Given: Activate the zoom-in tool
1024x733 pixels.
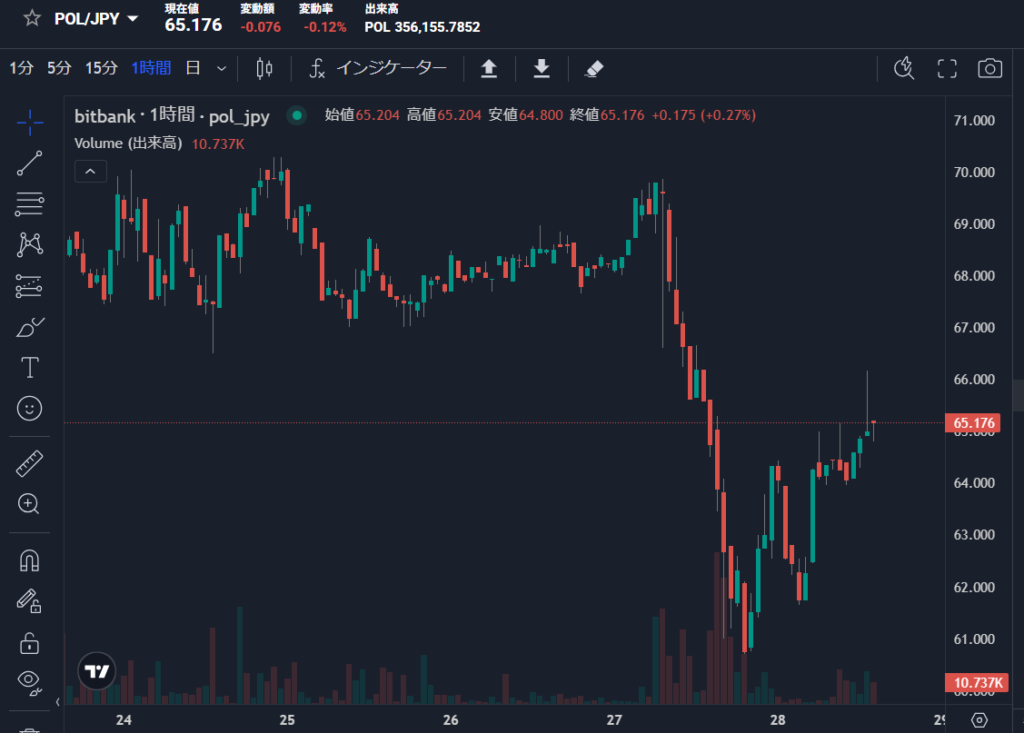Looking at the screenshot, I should 28,504.
